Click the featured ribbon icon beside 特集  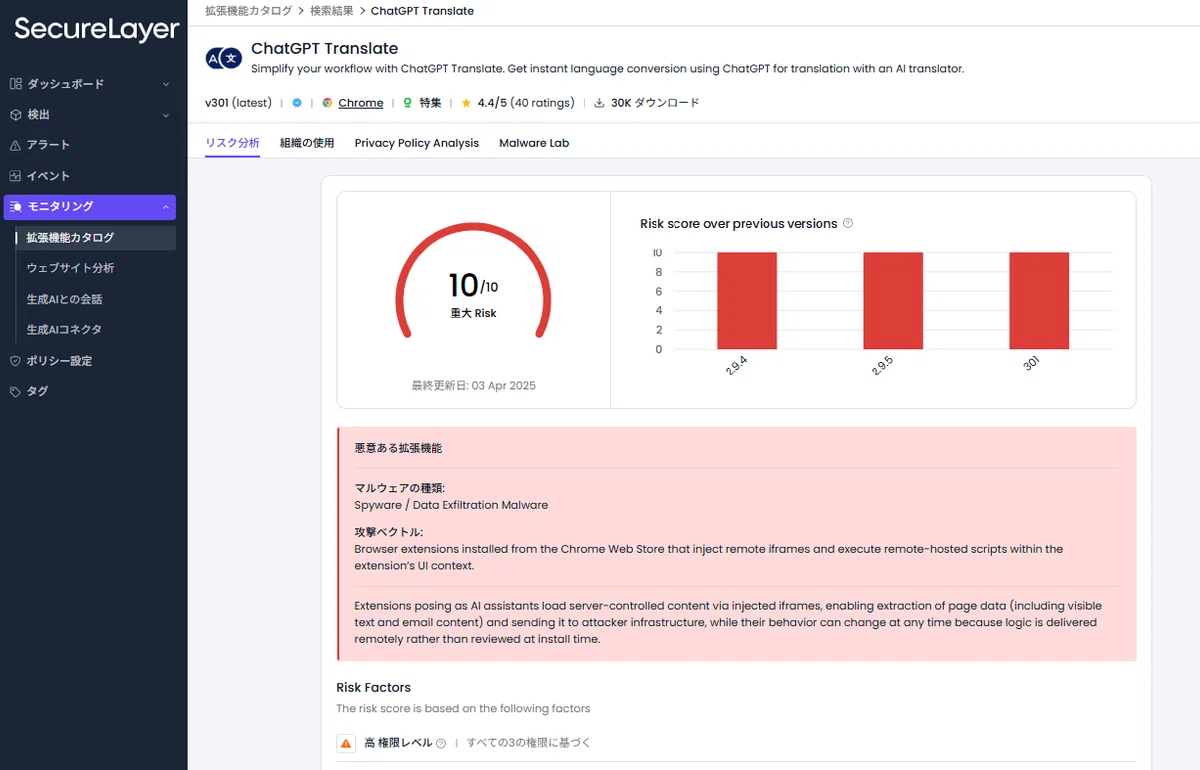(x=408, y=103)
